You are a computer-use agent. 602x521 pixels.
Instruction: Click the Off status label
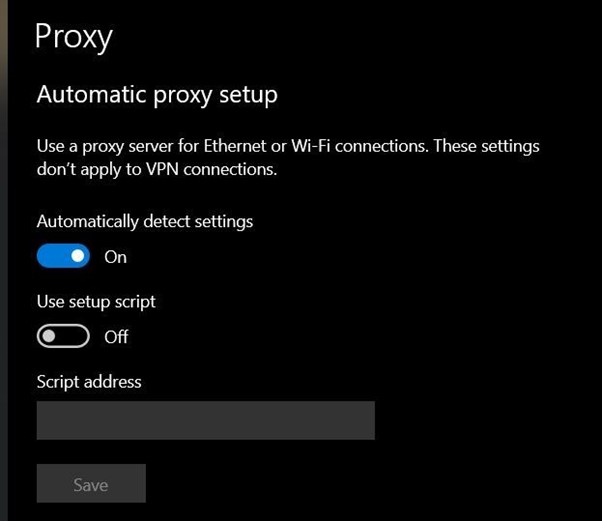116,337
